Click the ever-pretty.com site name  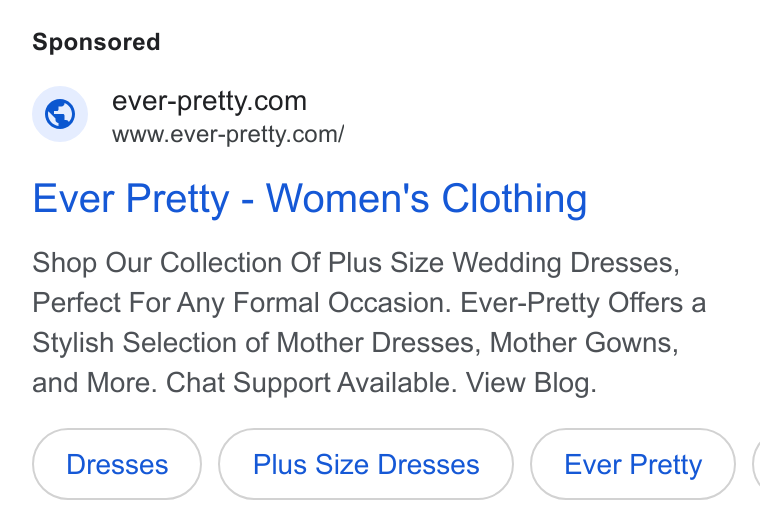point(209,101)
